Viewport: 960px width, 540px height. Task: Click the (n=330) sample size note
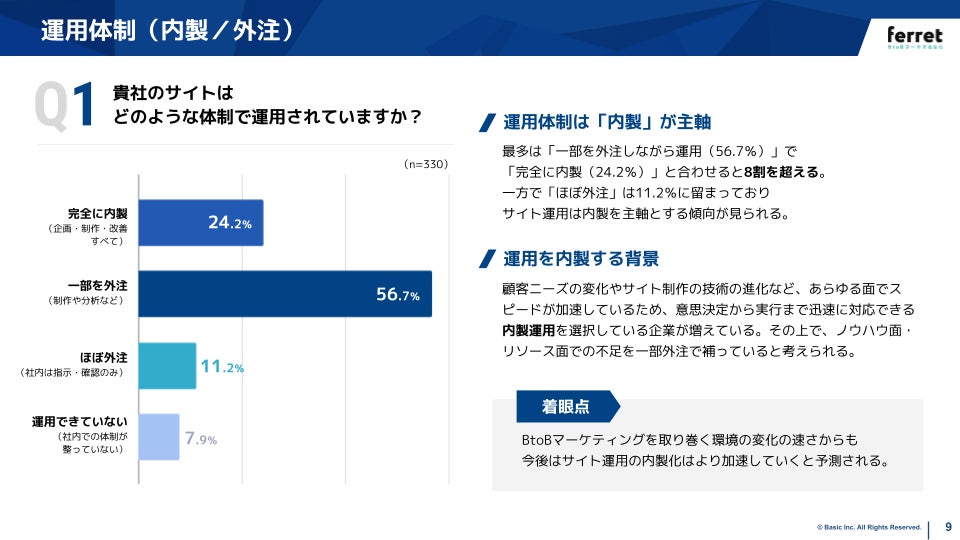point(426,164)
